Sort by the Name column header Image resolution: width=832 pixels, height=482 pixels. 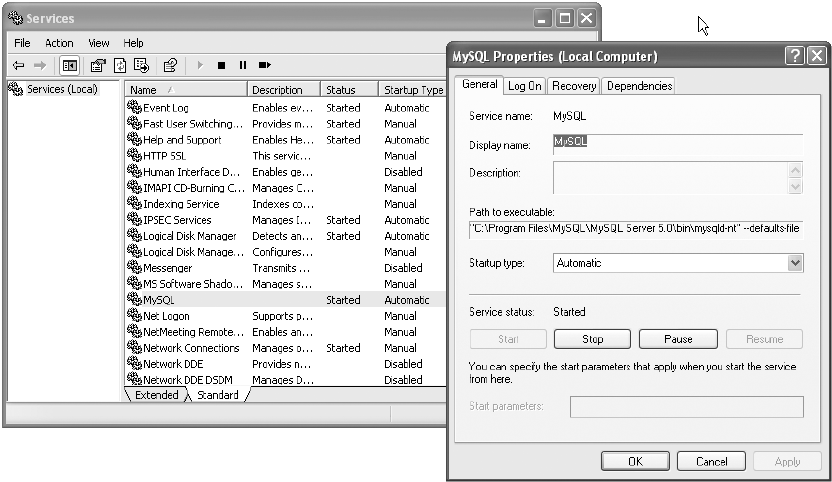pos(186,90)
